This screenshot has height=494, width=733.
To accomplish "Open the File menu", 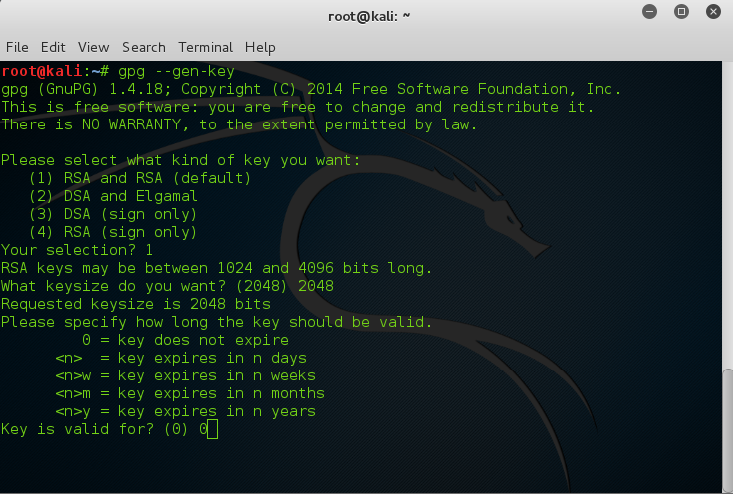I will tap(17, 47).
